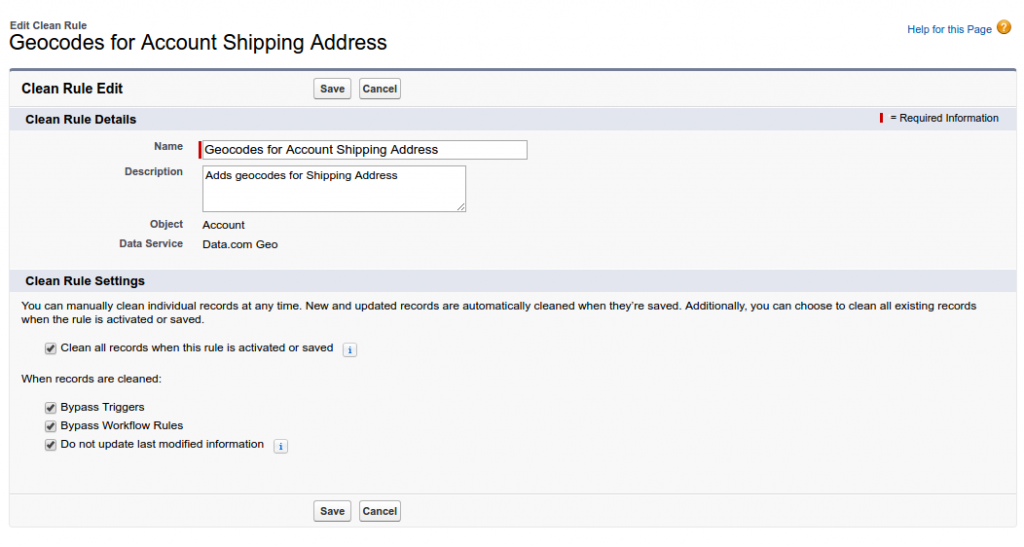Toggle Do not update last modified information

click(50, 445)
